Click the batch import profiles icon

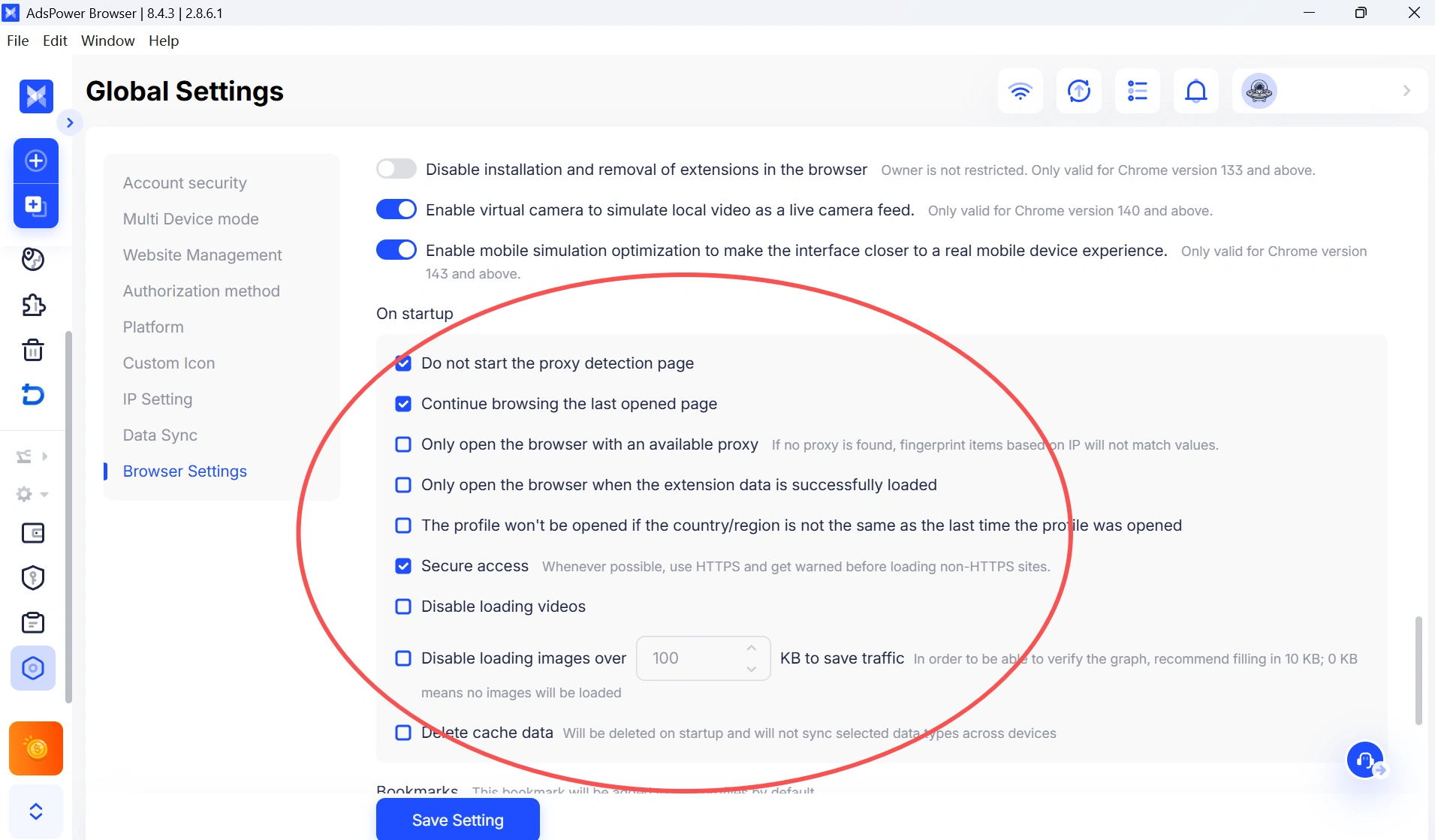(x=36, y=206)
